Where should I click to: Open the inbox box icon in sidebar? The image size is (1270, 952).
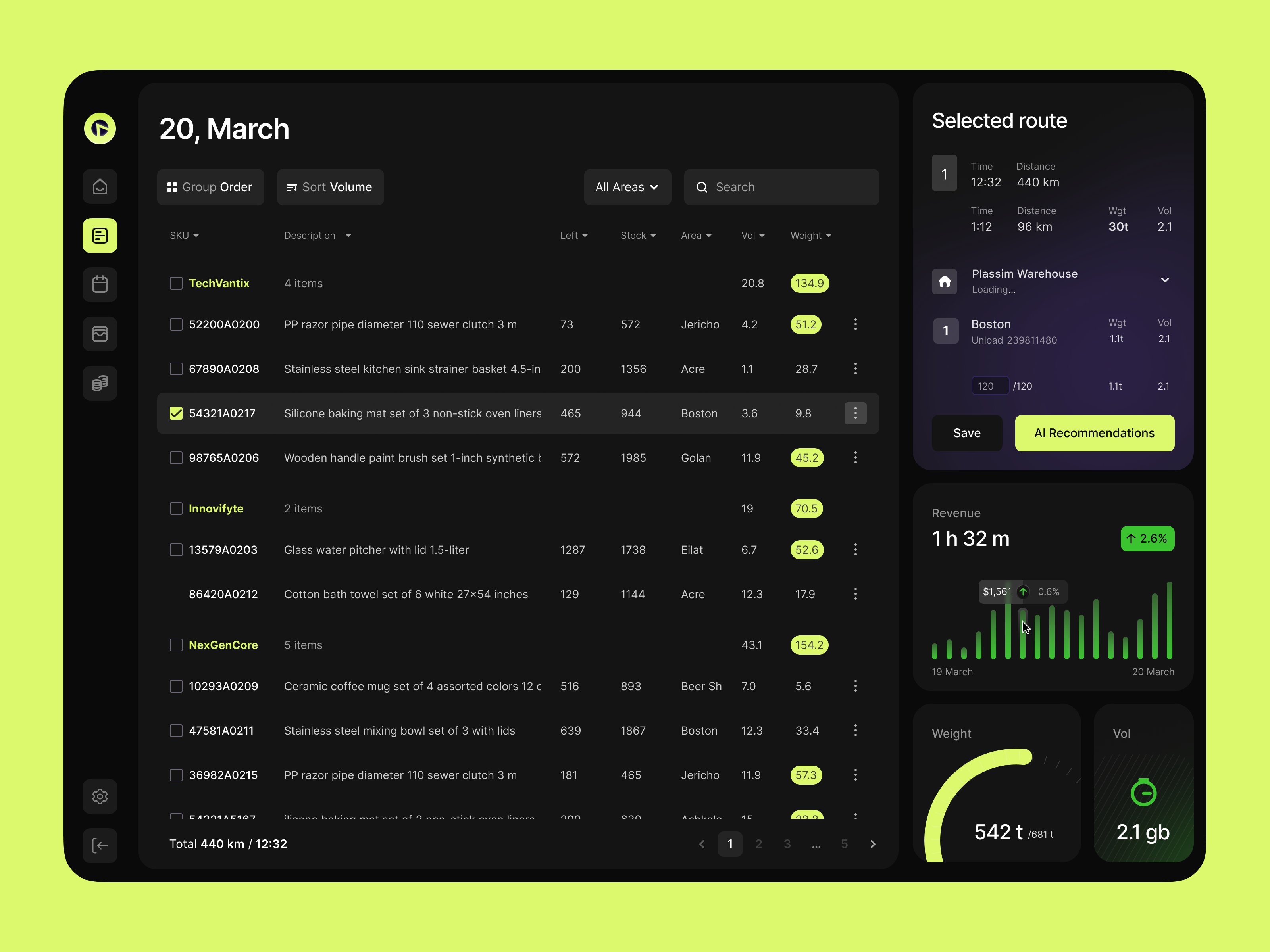100,334
